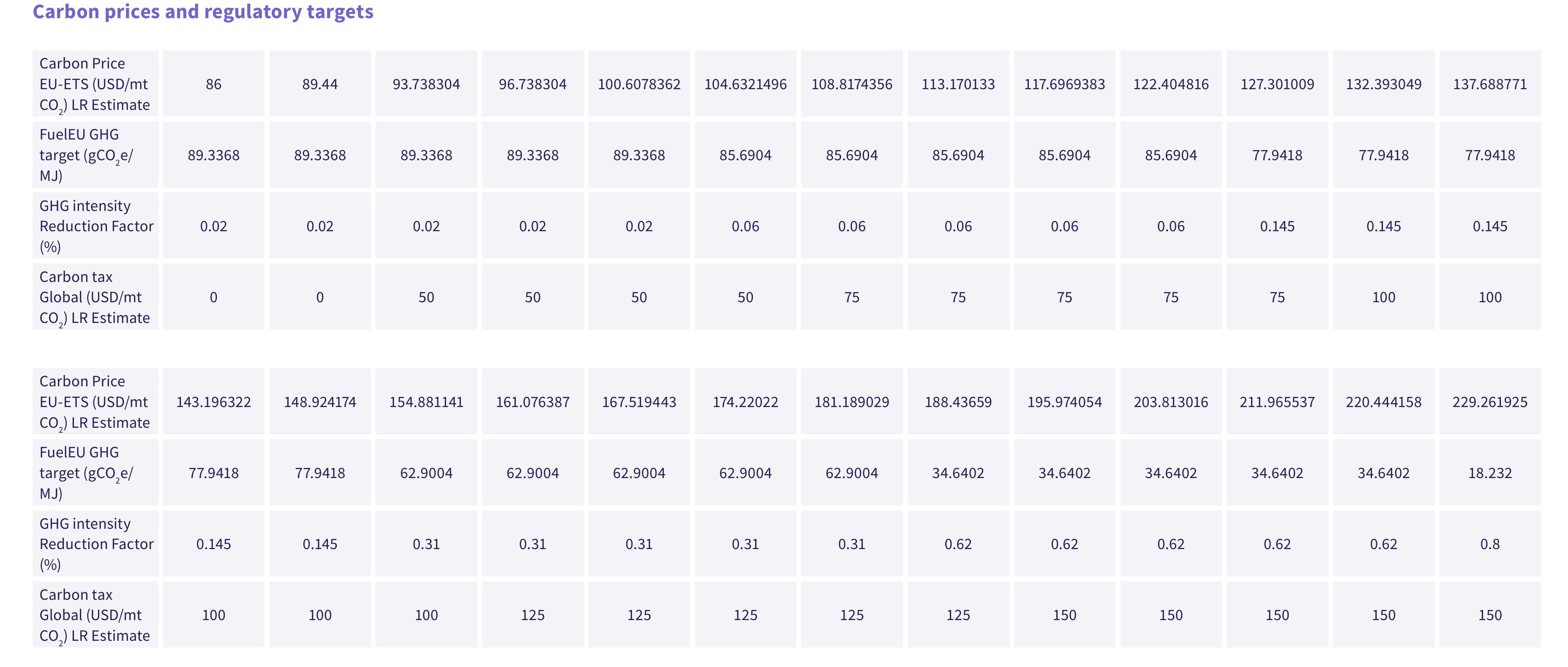Click the cell with value 100.6078362
The height and width of the screenshot is (667, 1568).
pyautogui.click(x=639, y=84)
